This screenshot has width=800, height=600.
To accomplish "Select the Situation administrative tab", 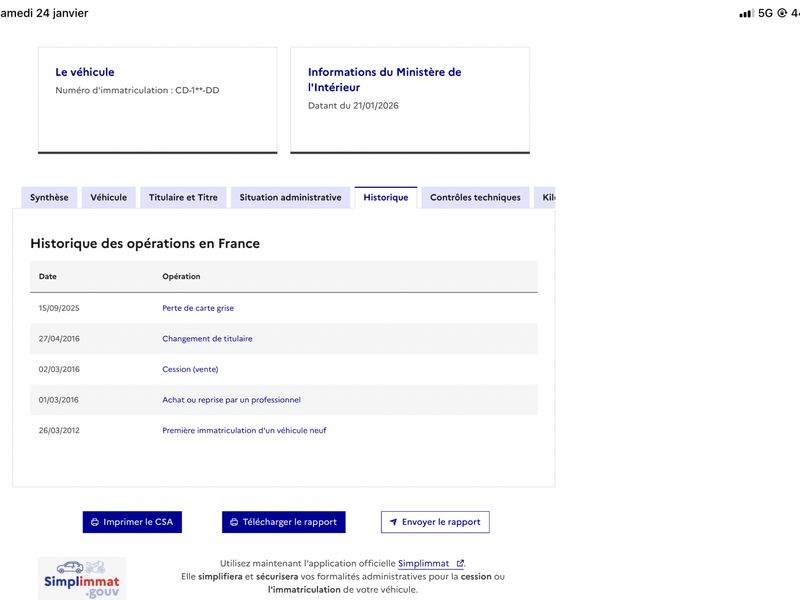I will [x=290, y=198].
